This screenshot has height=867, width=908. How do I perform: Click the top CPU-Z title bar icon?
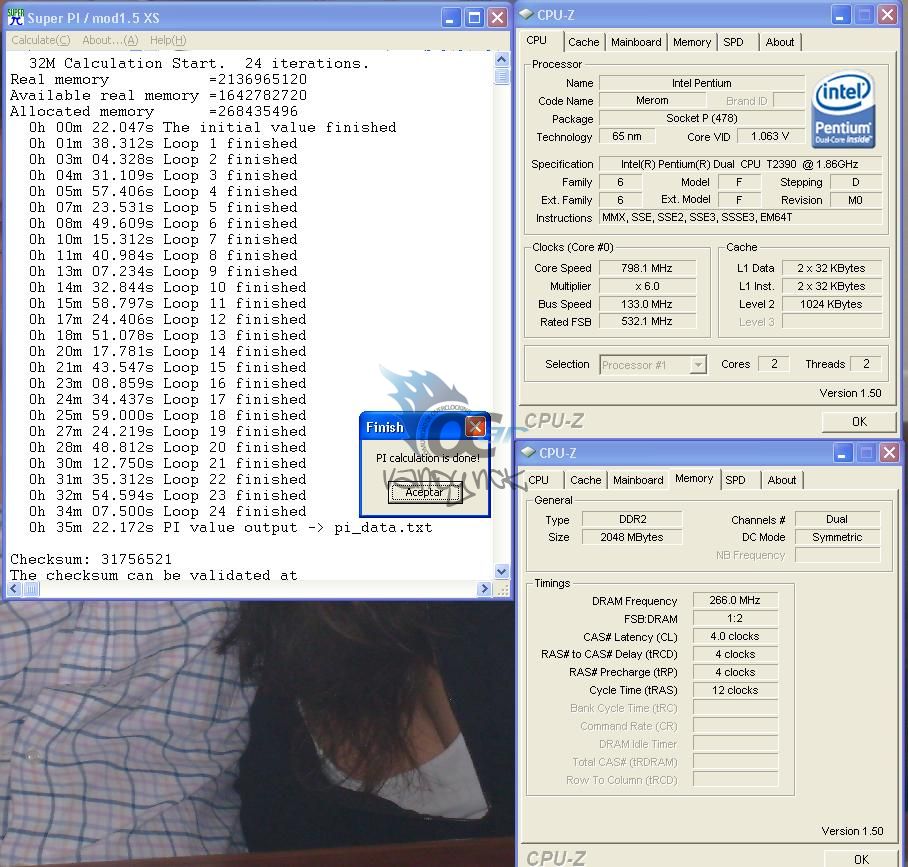tap(526, 14)
